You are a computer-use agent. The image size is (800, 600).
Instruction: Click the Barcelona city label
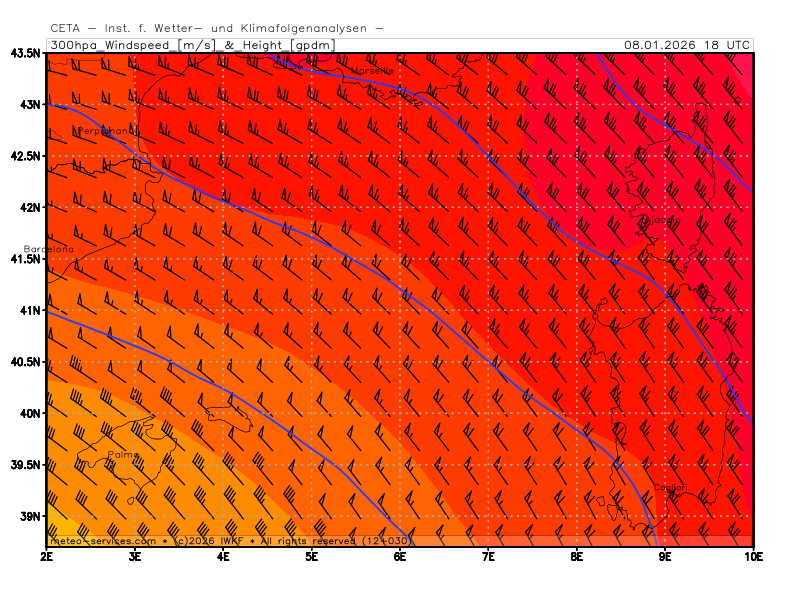pos(49,249)
